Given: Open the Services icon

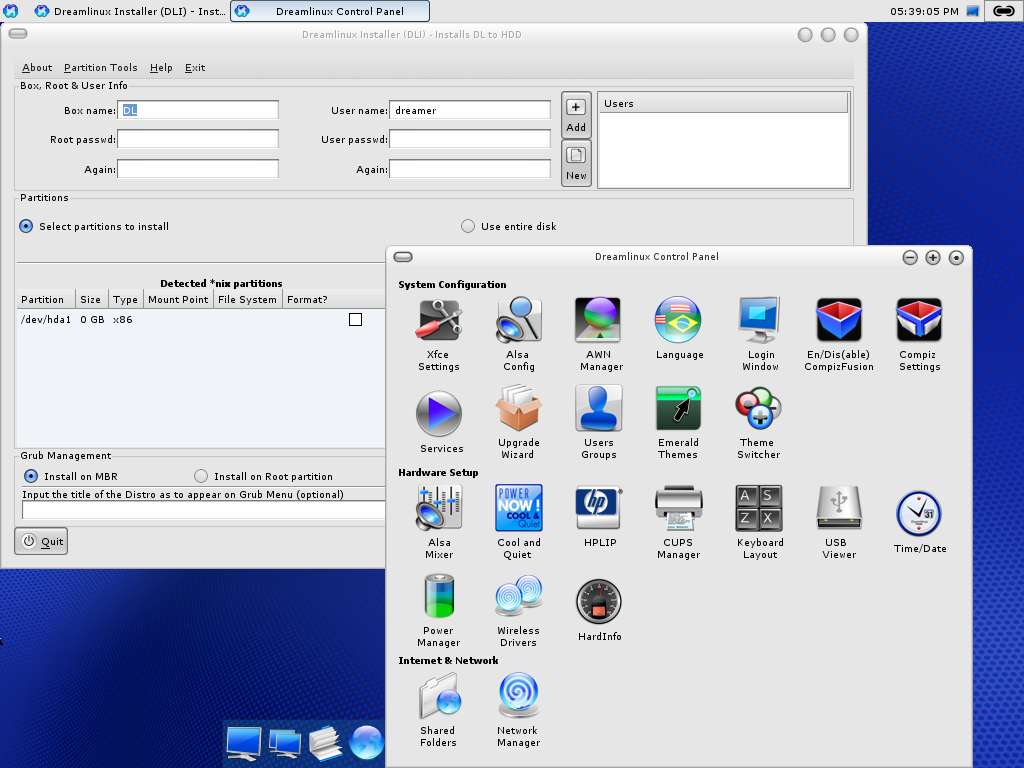Looking at the screenshot, I should point(439,413).
